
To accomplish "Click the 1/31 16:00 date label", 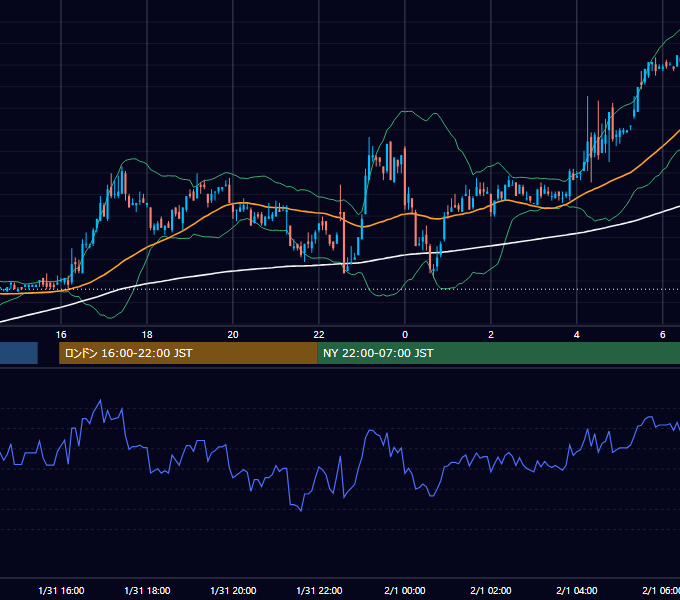I will 61,590.
